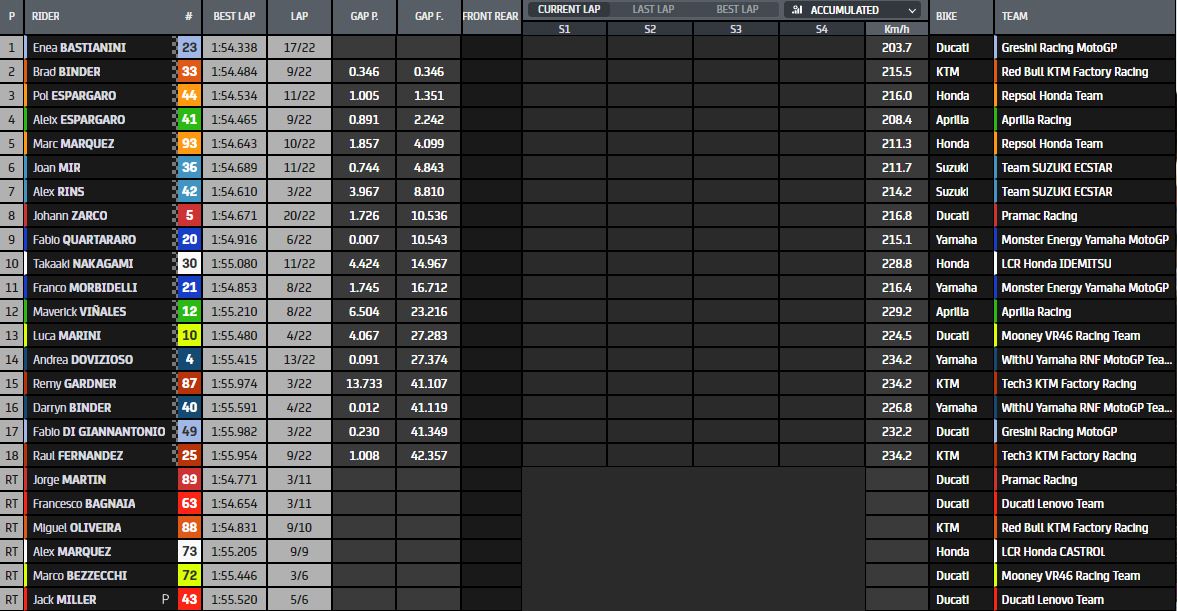Click the Front Rear column header
The image size is (1177, 611).
pyautogui.click(x=490, y=16)
